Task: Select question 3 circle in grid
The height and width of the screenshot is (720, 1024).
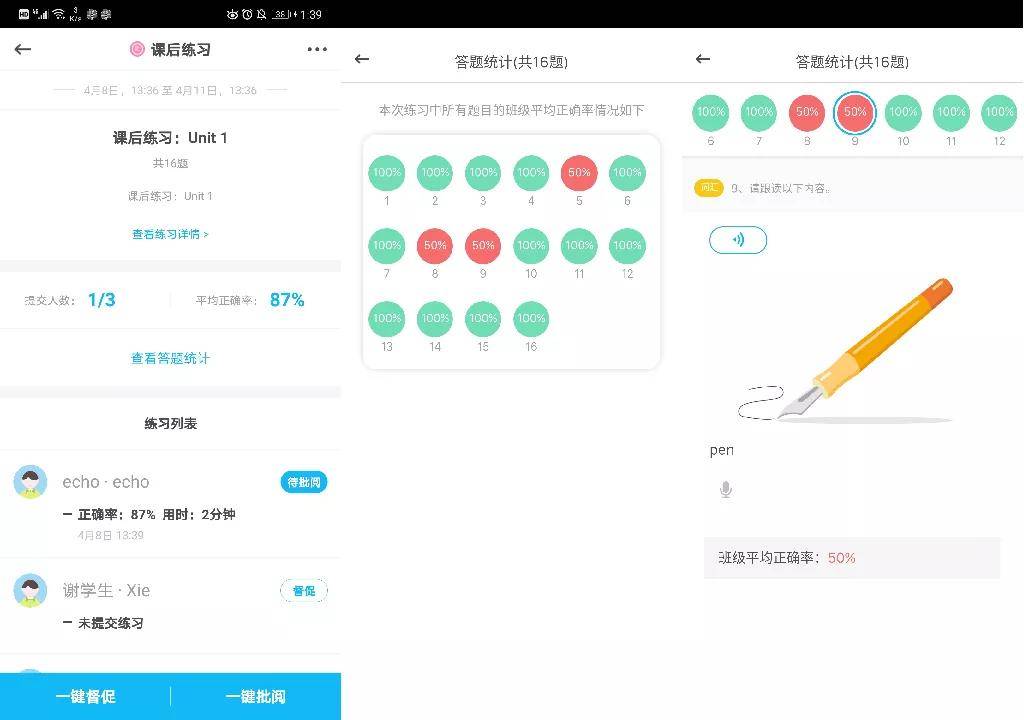Action: 483,172
